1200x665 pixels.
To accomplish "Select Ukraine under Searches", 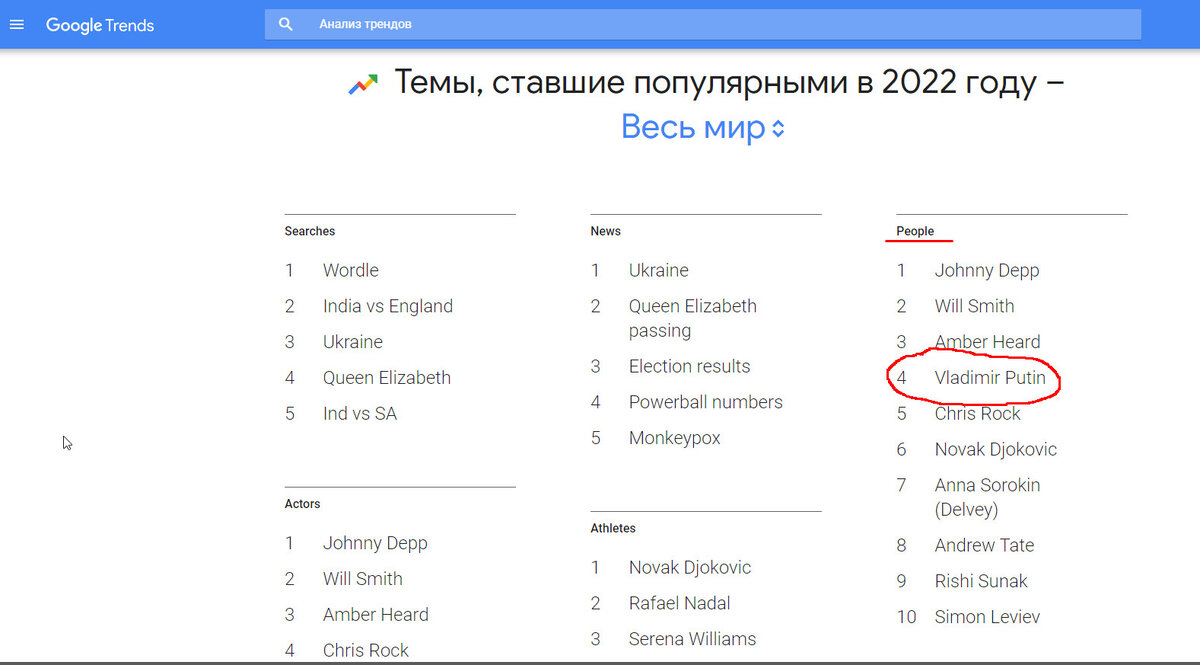I will (x=353, y=342).
